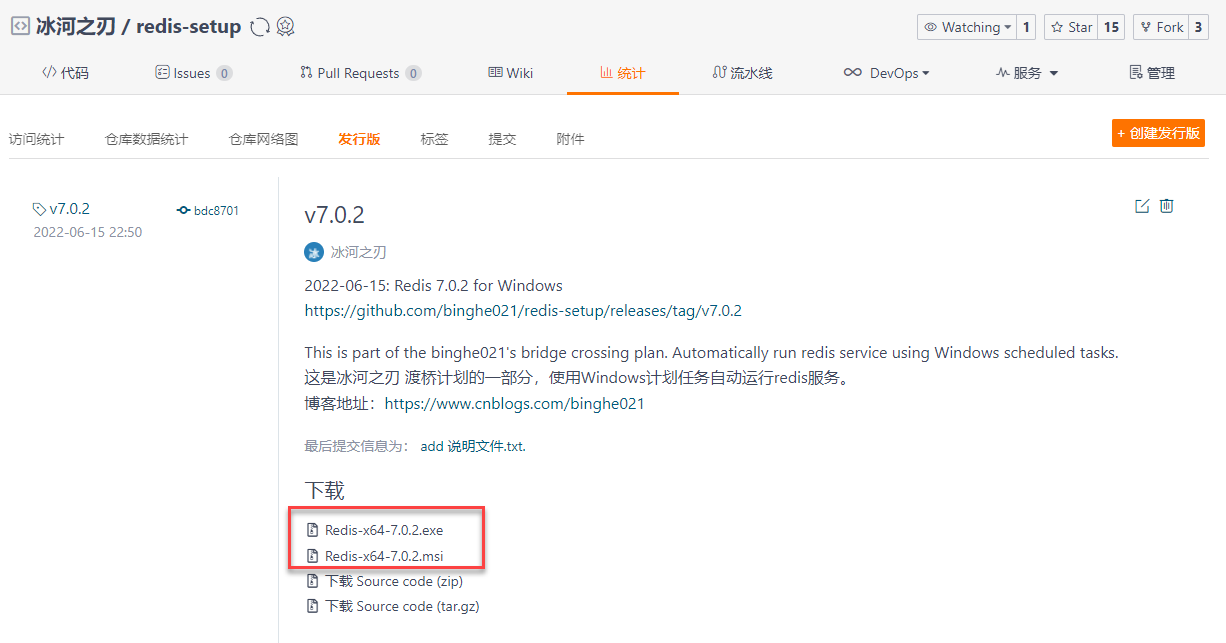Click the 创建发行版 button
Image resolution: width=1226 pixels, height=643 pixels.
[x=1158, y=133]
